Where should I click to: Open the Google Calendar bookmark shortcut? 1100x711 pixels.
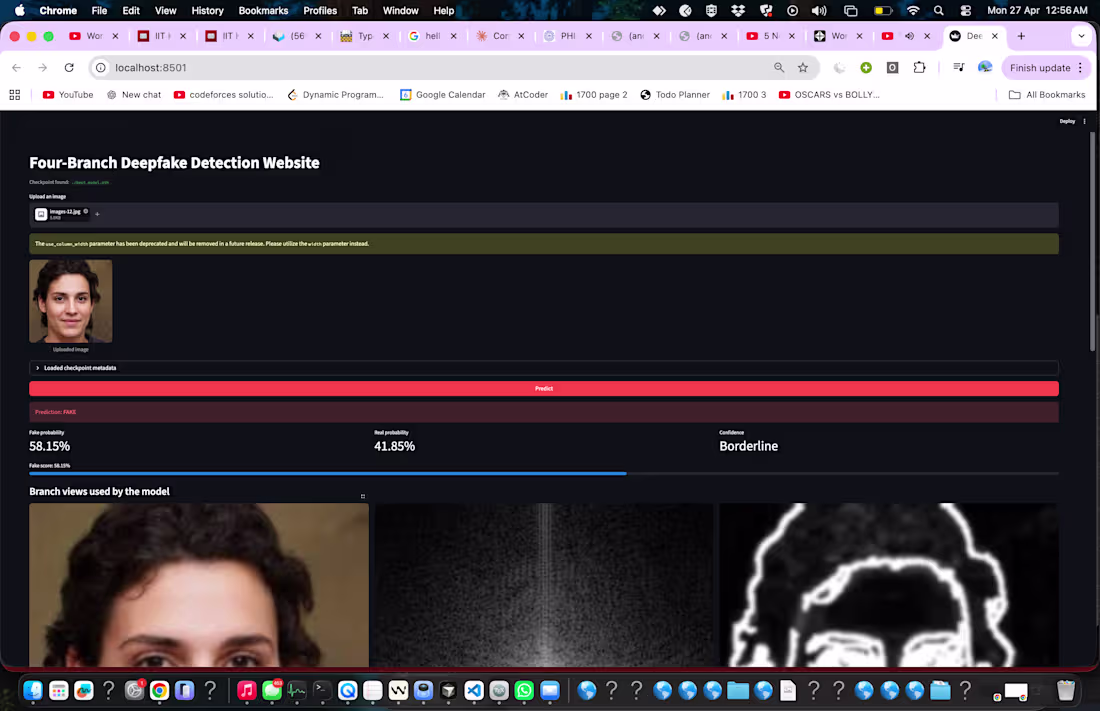pos(443,94)
